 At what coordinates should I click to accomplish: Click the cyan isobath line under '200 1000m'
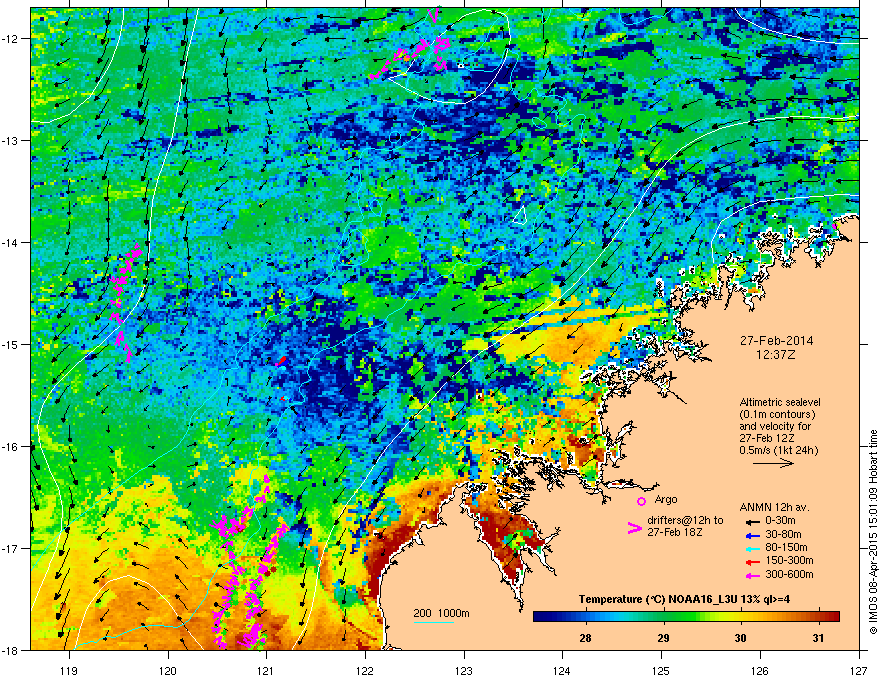click(x=433, y=623)
